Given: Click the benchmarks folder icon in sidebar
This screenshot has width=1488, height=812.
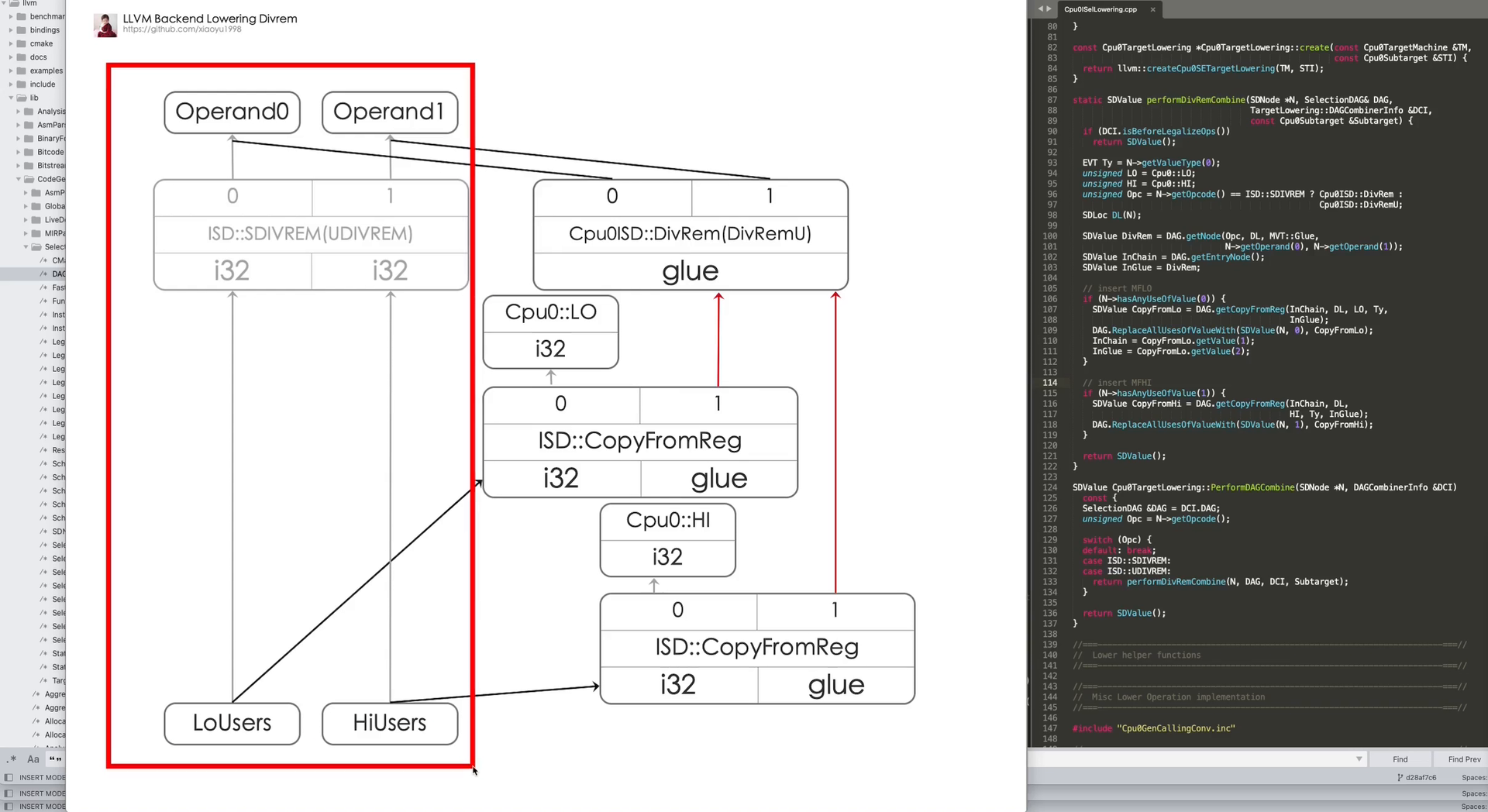Looking at the screenshot, I should (x=22, y=16).
